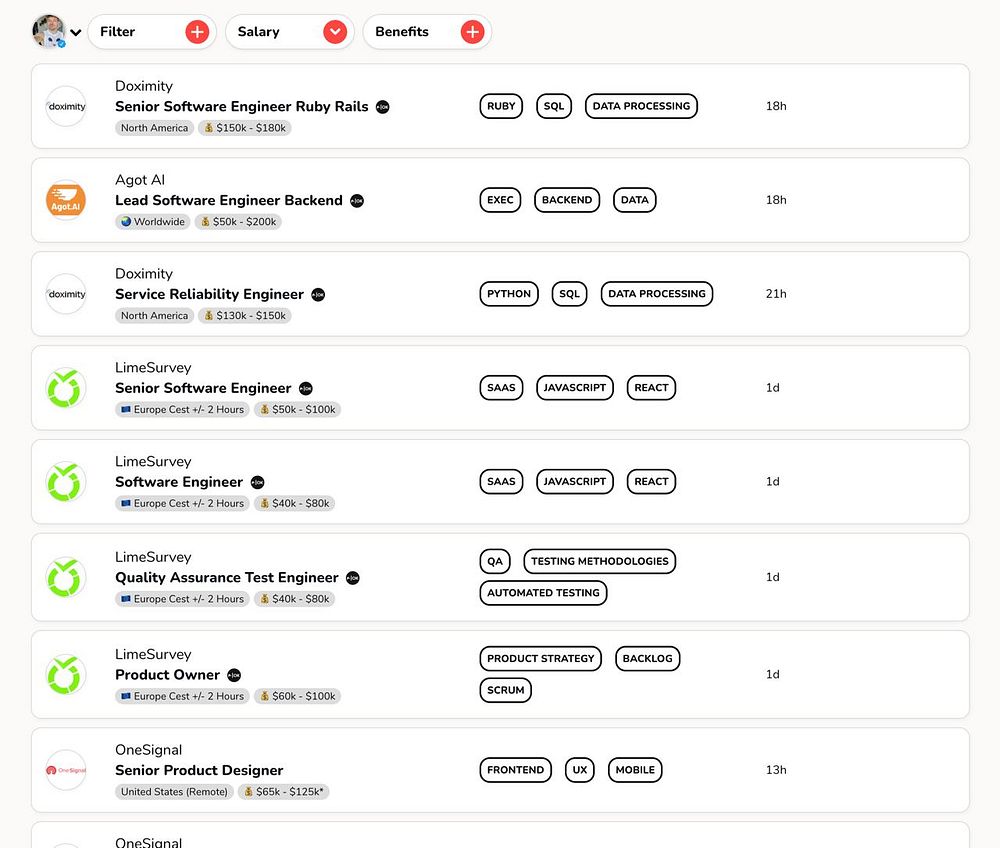Viewport: 1000px width, 848px height.
Task: Click the Doximity logo on the Ruby Rails job
Action: [x=66, y=106]
